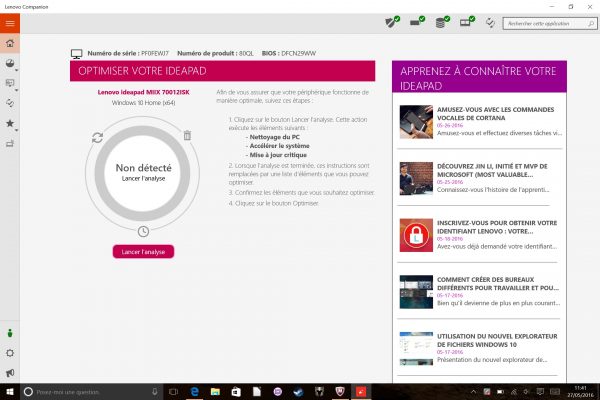Open Cortana voice commands article title
Screen dimensions: 600x400
(495, 114)
